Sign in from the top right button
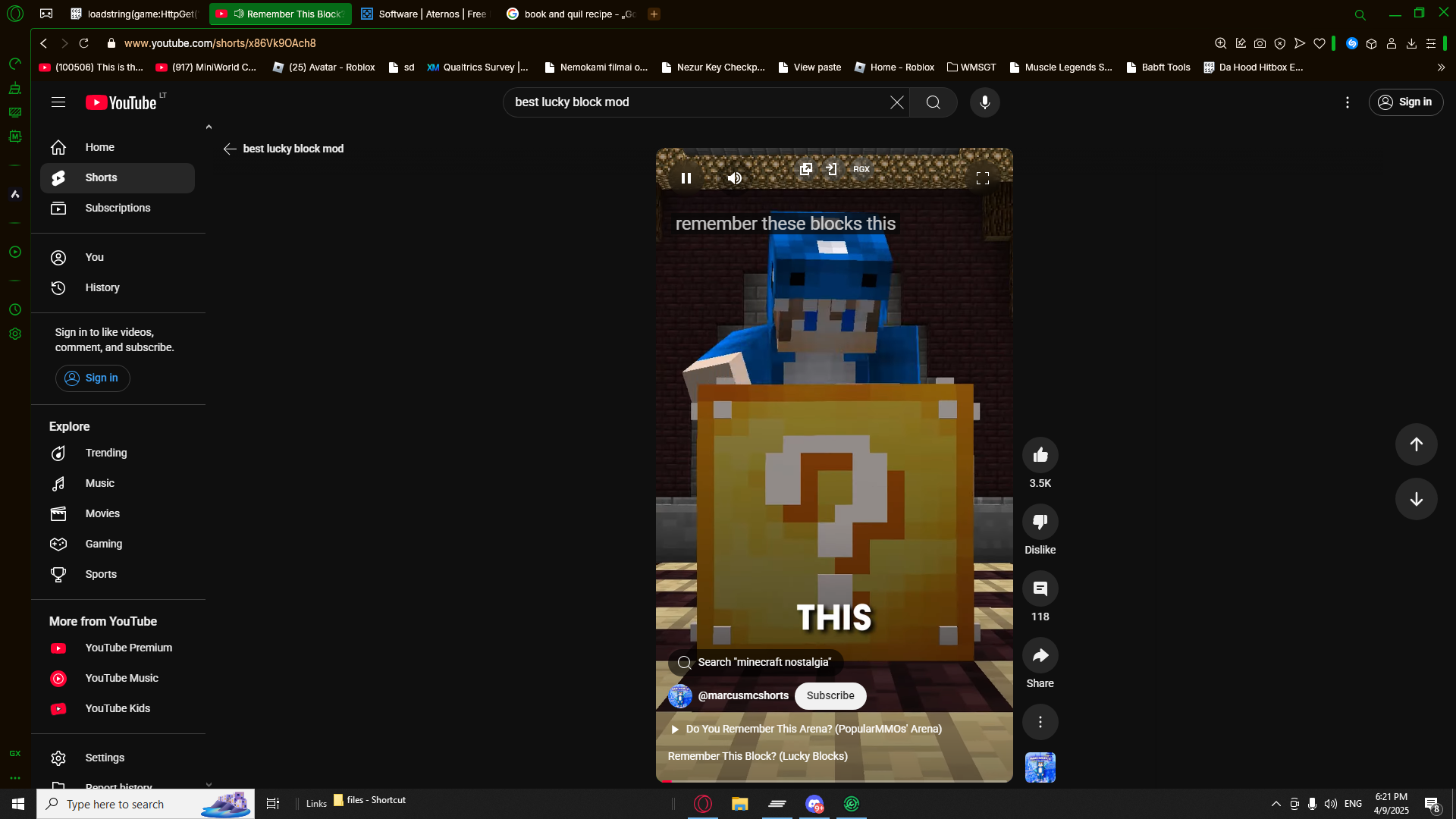 pos(1406,102)
